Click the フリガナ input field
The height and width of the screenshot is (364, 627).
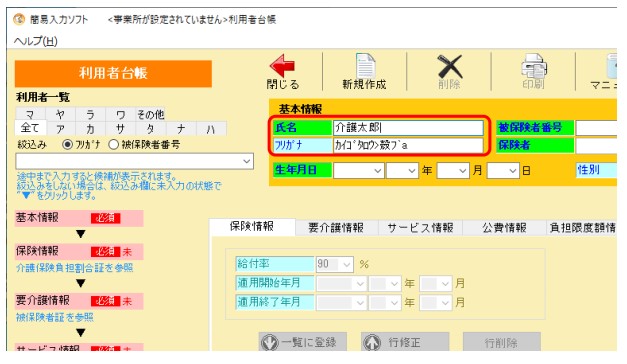(408, 145)
